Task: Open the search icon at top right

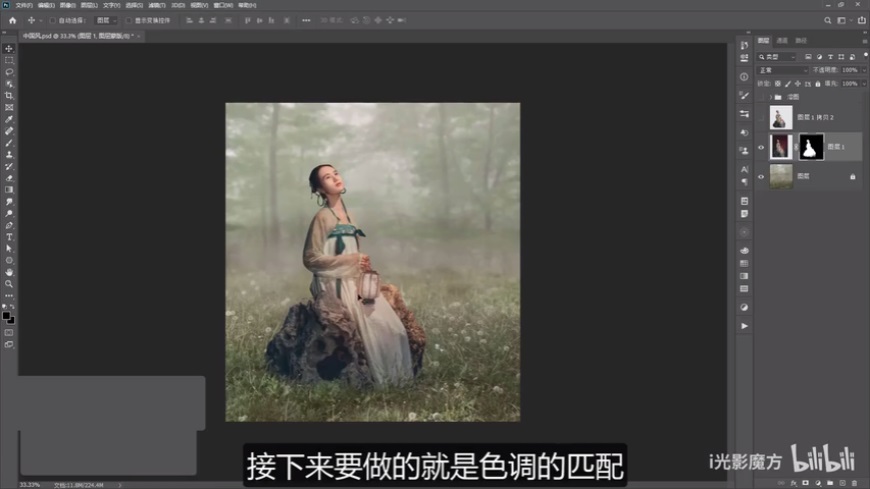Action: [x=827, y=21]
